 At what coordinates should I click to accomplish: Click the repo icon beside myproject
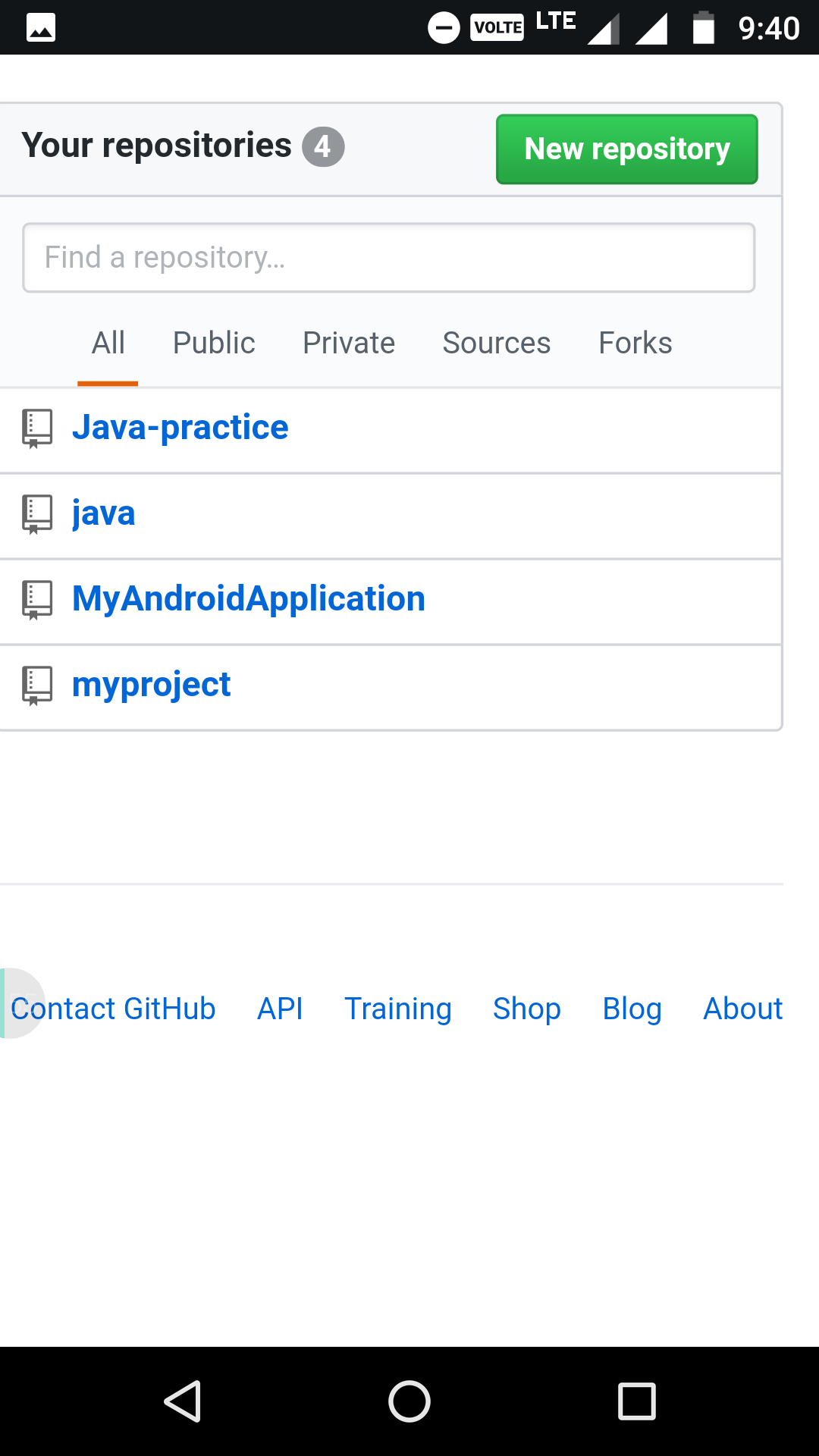point(36,686)
